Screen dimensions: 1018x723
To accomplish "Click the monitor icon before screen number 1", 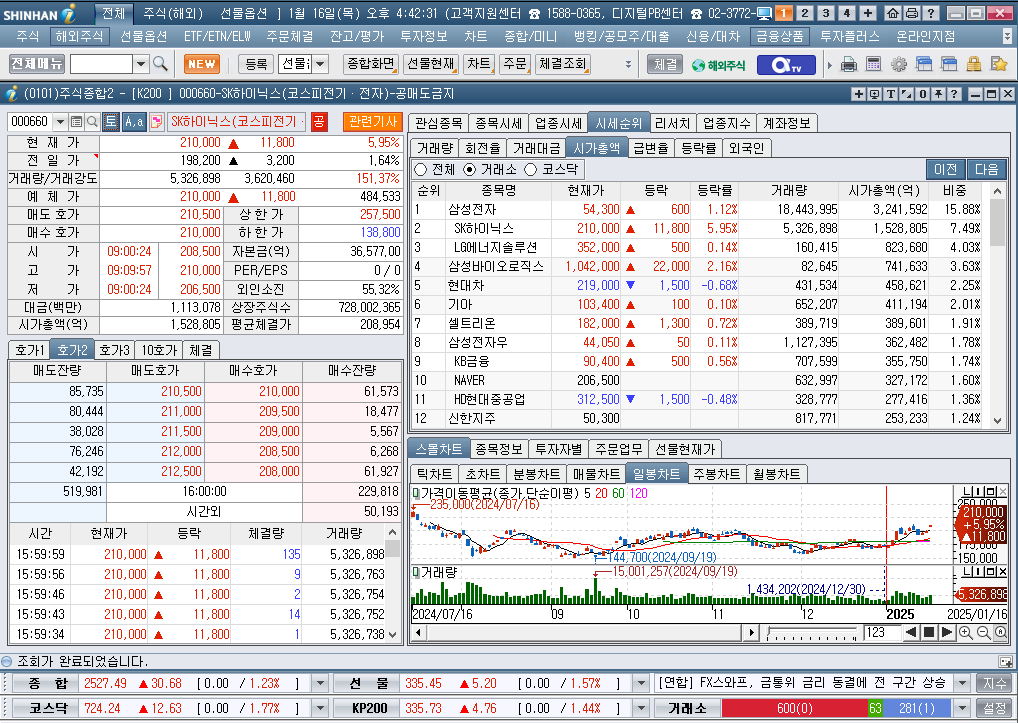I will tap(764, 13).
